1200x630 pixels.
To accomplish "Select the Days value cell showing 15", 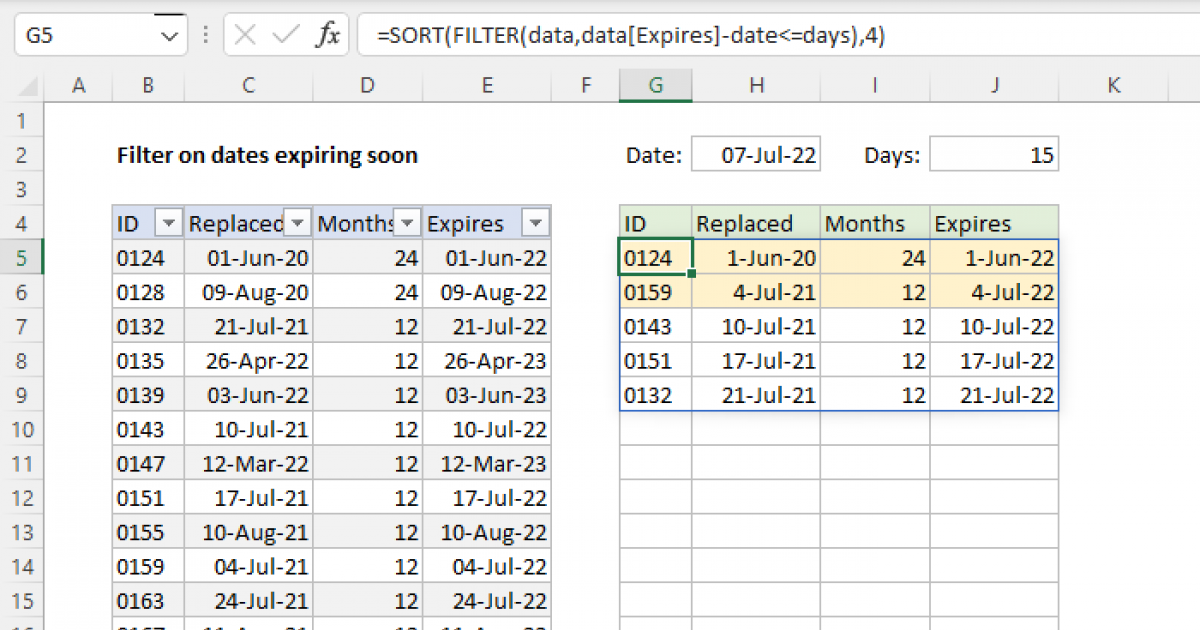I will pyautogui.click(x=994, y=154).
